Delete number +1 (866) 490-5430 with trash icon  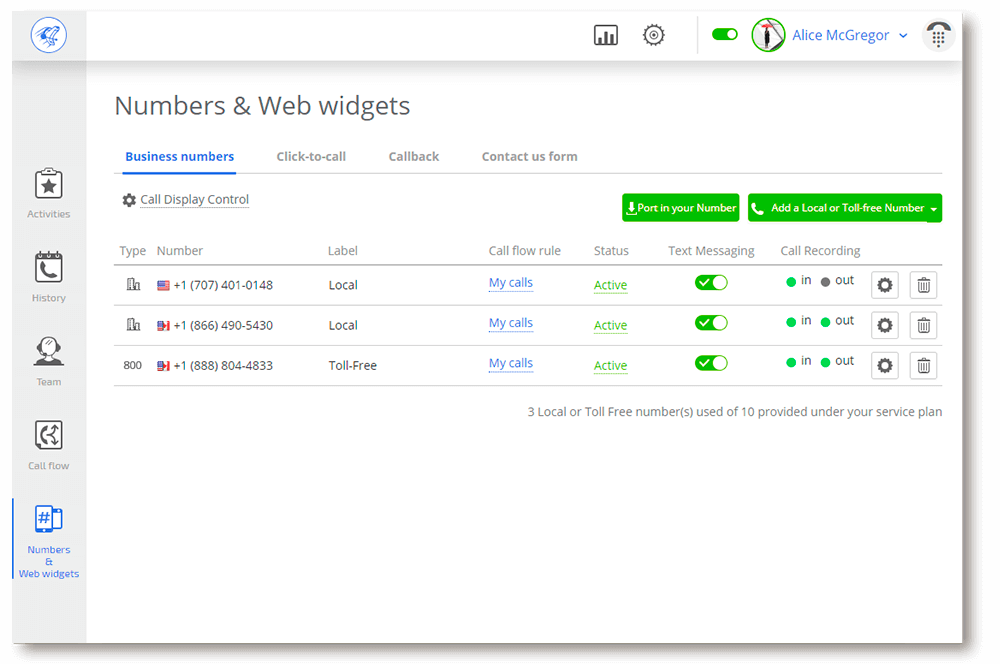tap(923, 325)
